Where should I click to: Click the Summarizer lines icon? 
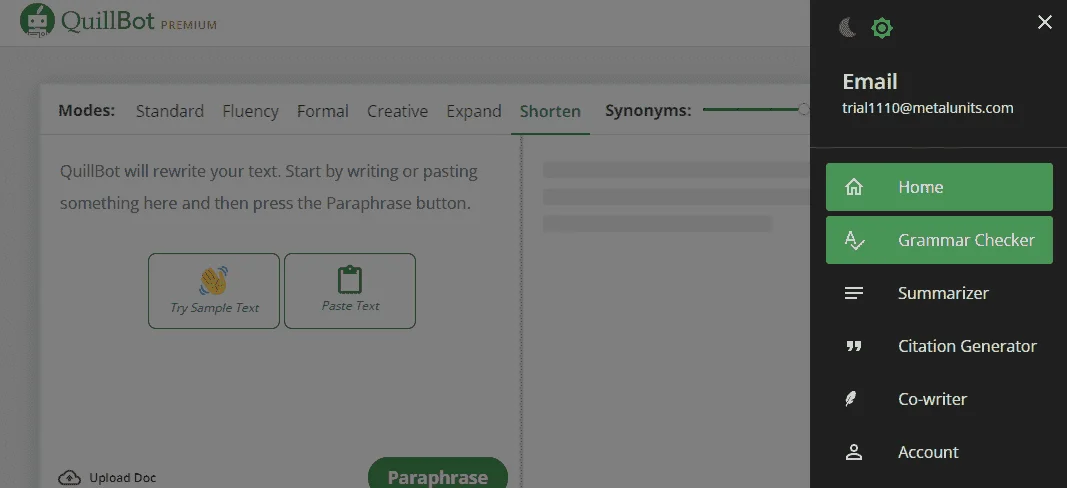click(x=853, y=293)
